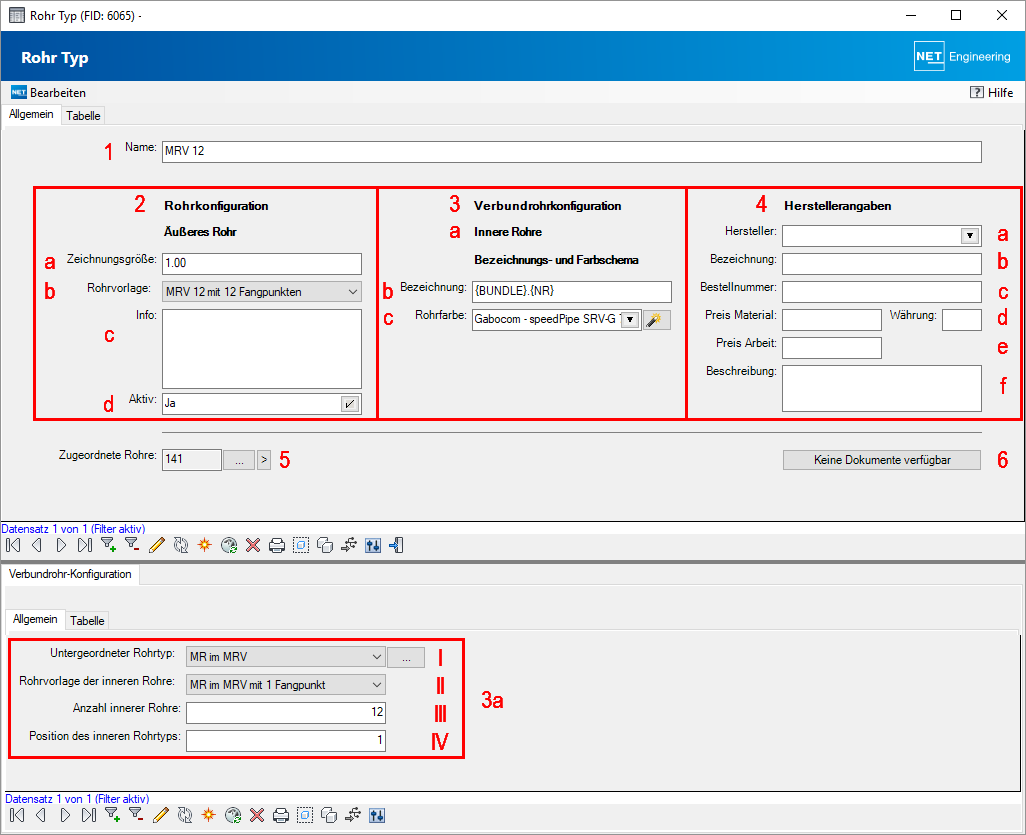Switch to the upper Tabelle tab

click(x=83, y=116)
